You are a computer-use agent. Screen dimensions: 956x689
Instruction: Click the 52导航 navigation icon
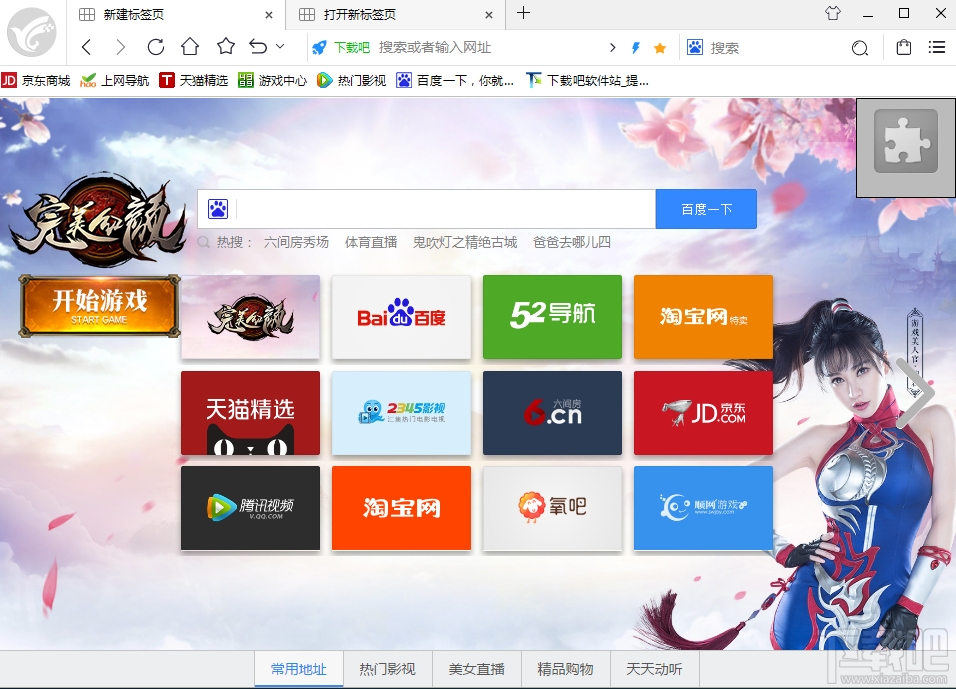point(552,317)
